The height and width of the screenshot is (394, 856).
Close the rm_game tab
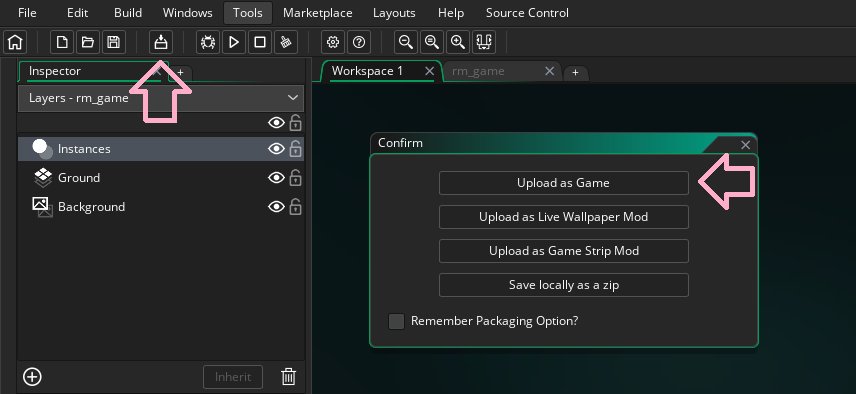pos(550,71)
